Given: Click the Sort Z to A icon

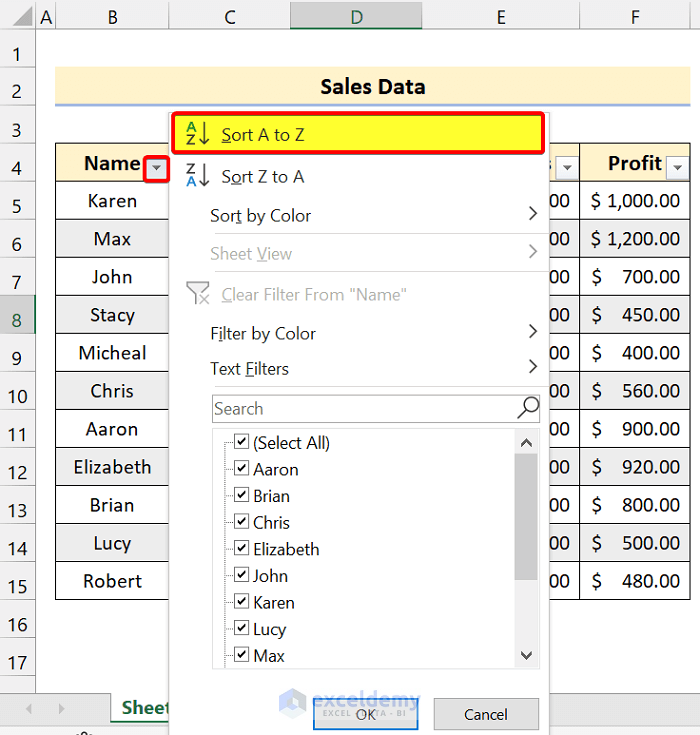Looking at the screenshot, I should [x=197, y=176].
